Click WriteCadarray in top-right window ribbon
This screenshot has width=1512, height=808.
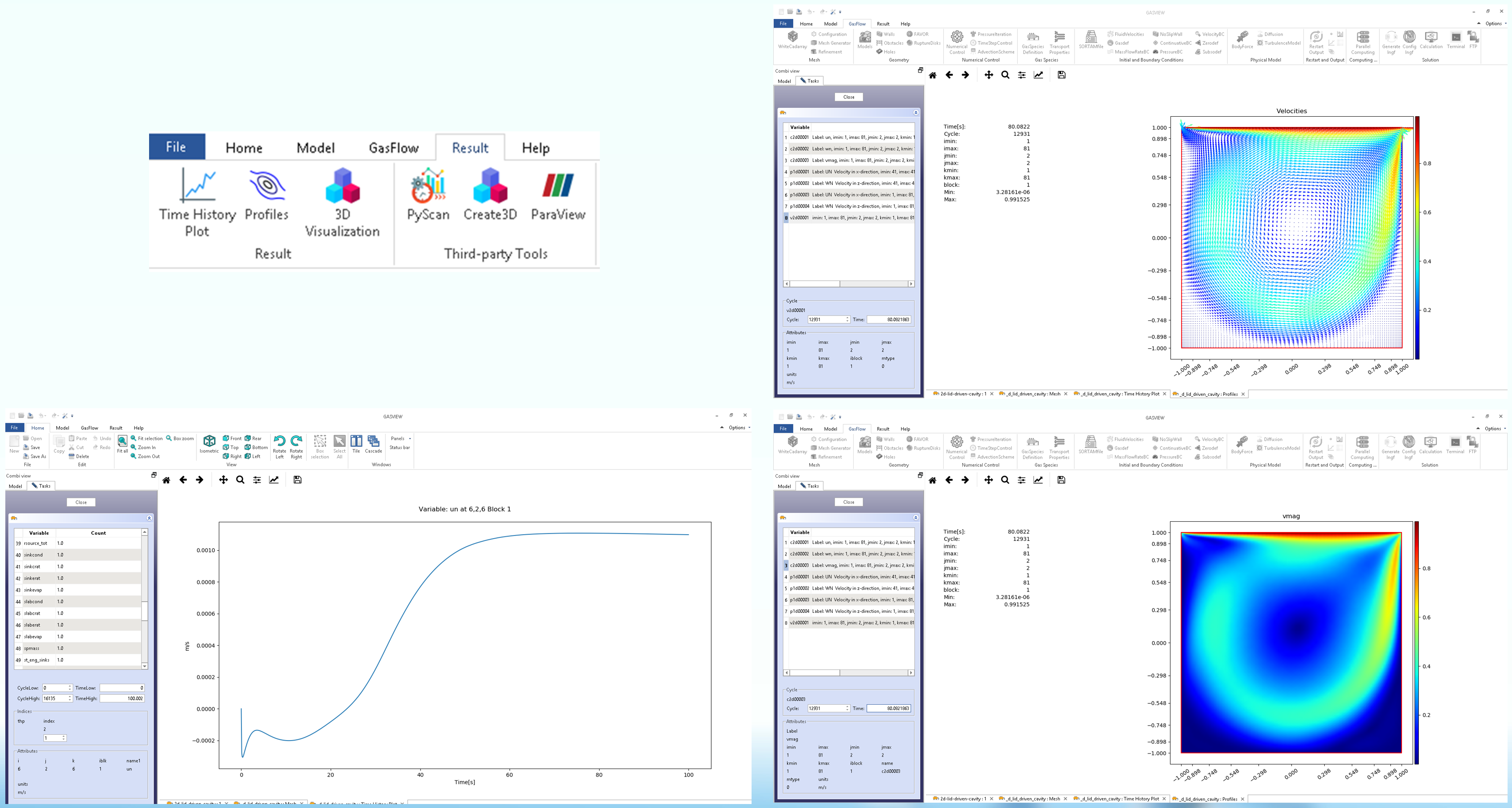792,40
